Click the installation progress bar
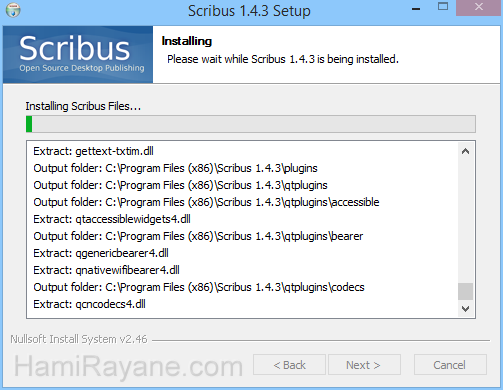 tap(251, 124)
